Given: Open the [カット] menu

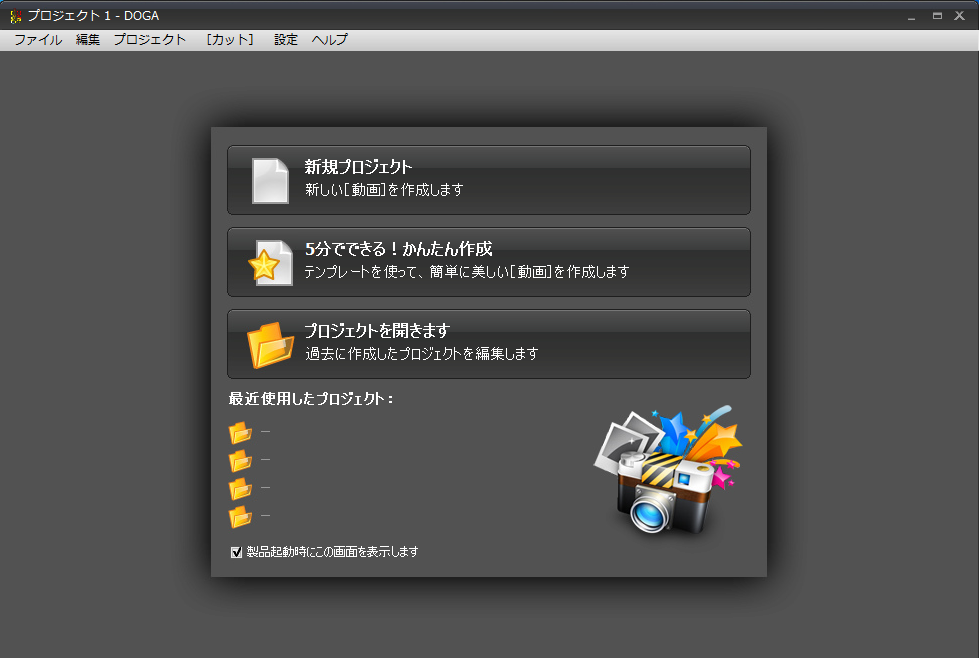Looking at the screenshot, I should [230, 40].
